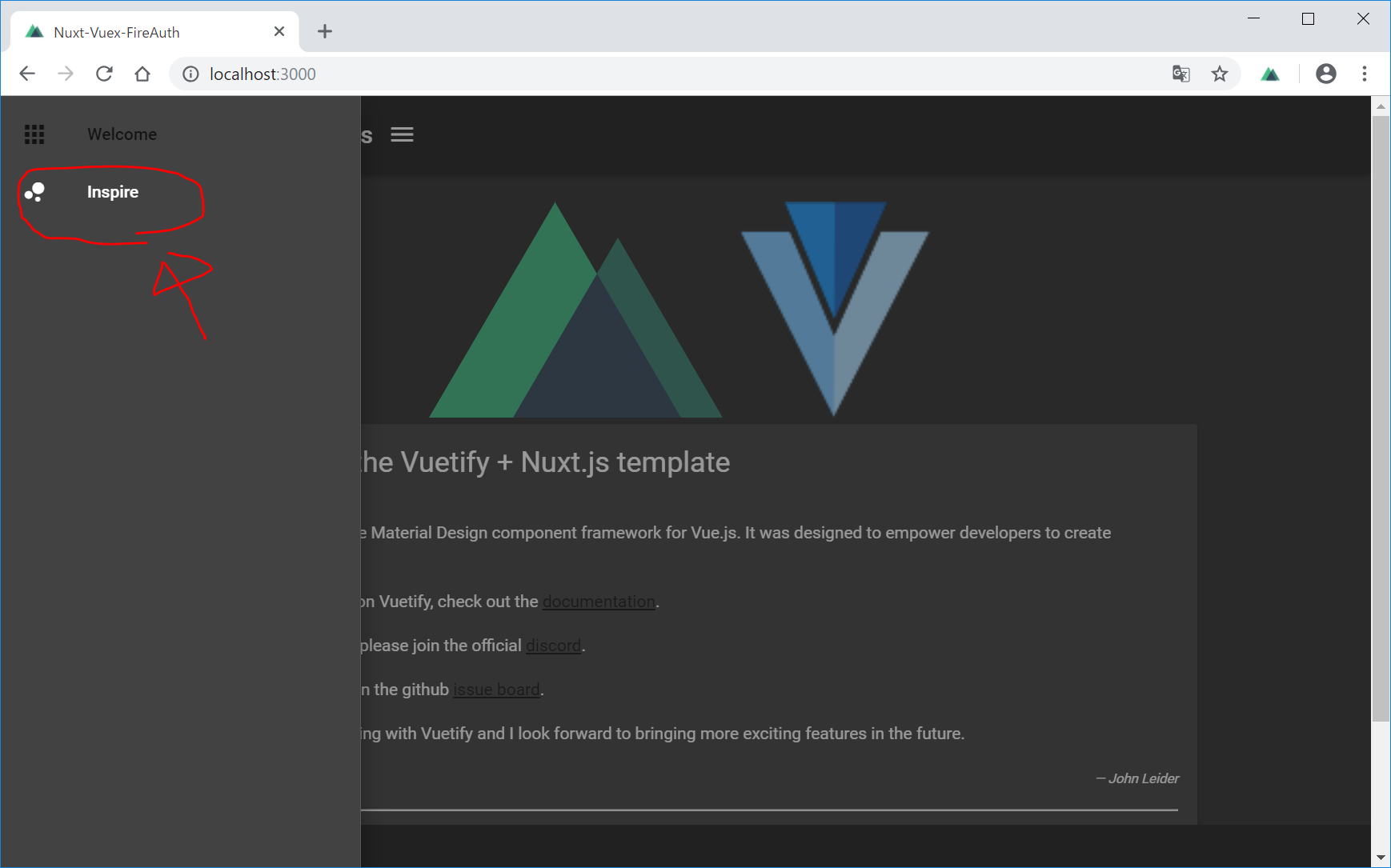Toggle the hamburger menu icon
Viewport: 1391px width, 868px height.
tap(402, 134)
